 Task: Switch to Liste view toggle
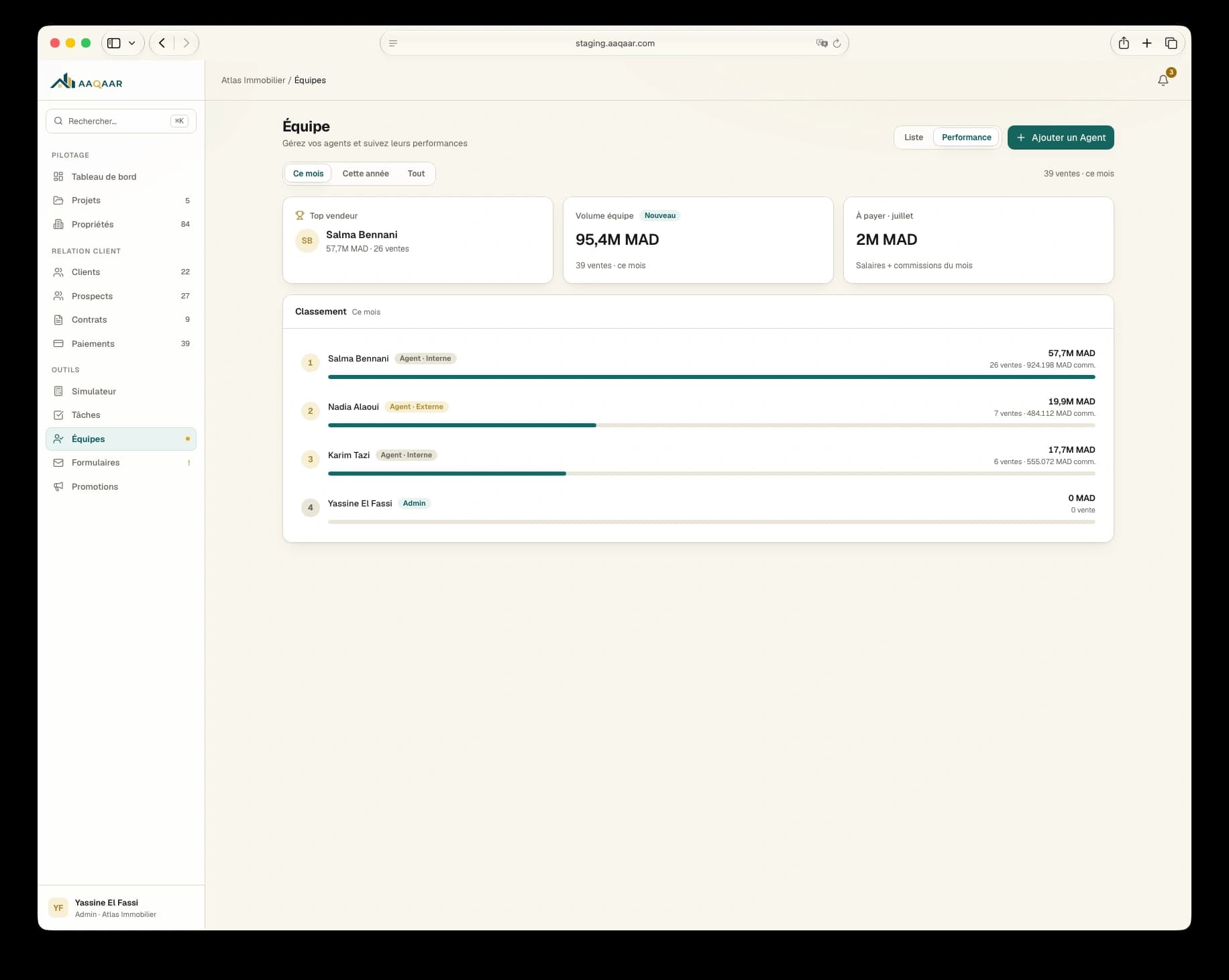coord(913,138)
